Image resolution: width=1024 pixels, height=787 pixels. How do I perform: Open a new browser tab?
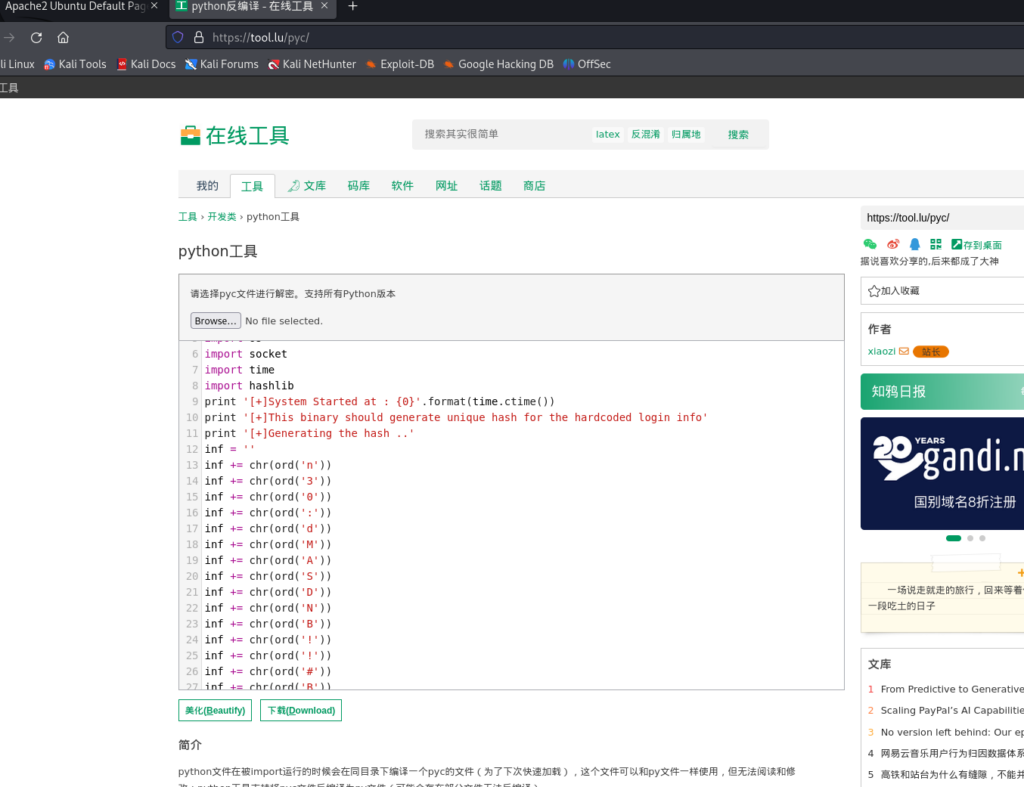352,7
